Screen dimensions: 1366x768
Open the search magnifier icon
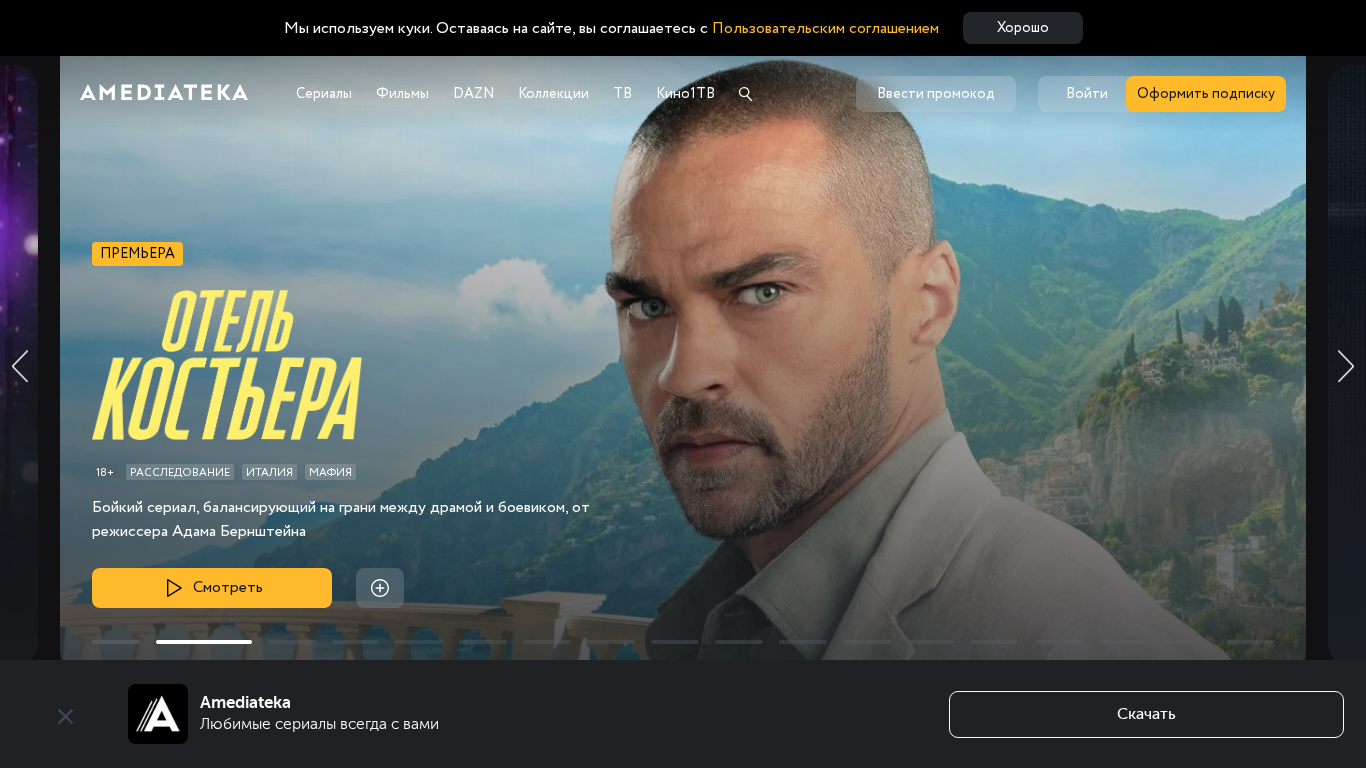745,94
